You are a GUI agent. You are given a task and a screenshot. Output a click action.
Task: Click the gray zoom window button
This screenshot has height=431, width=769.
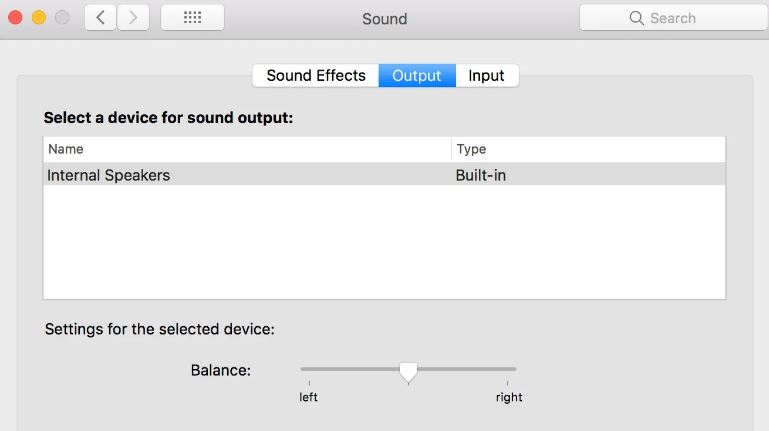click(63, 18)
